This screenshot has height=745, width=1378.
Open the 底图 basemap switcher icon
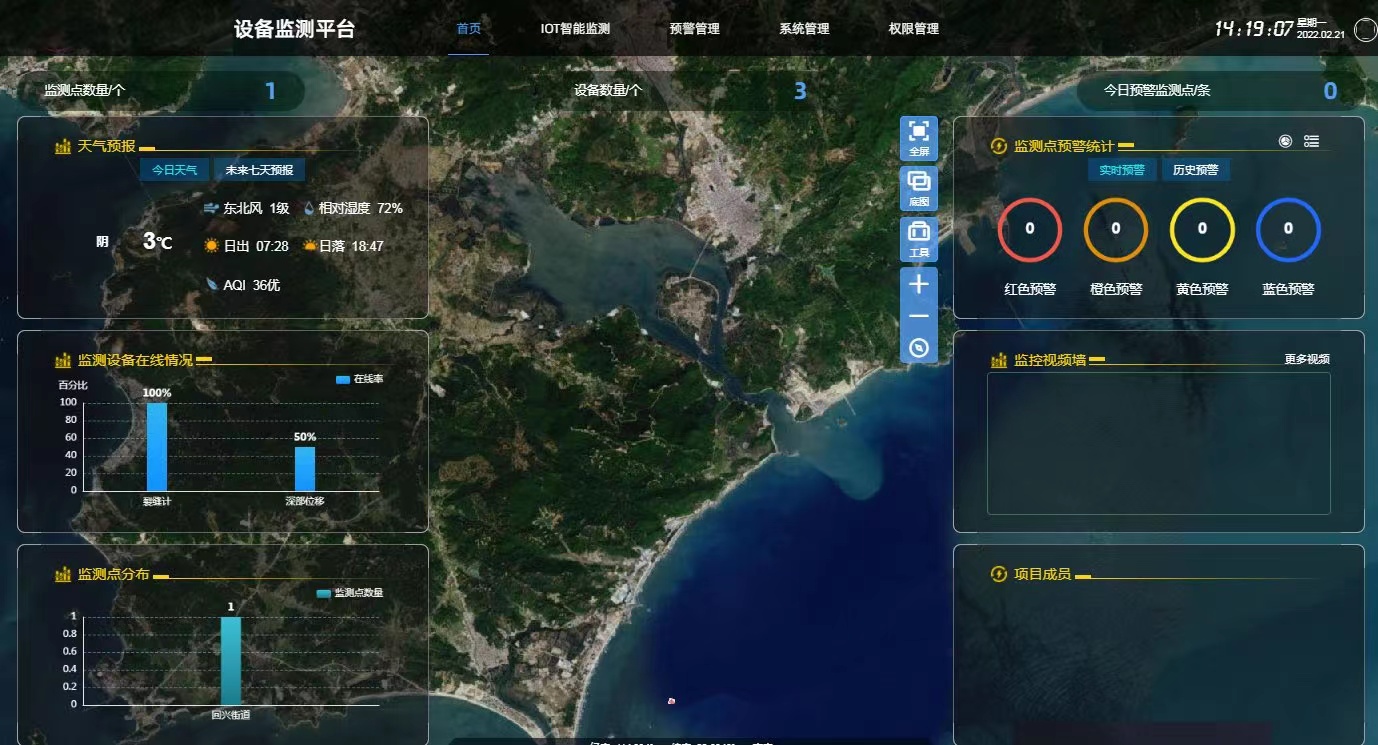(x=918, y=185)
